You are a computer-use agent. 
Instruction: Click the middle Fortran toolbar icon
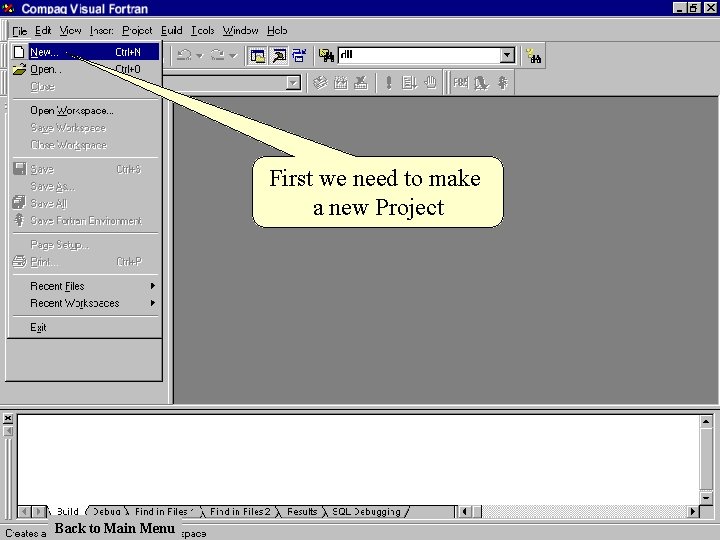(481, 83)
